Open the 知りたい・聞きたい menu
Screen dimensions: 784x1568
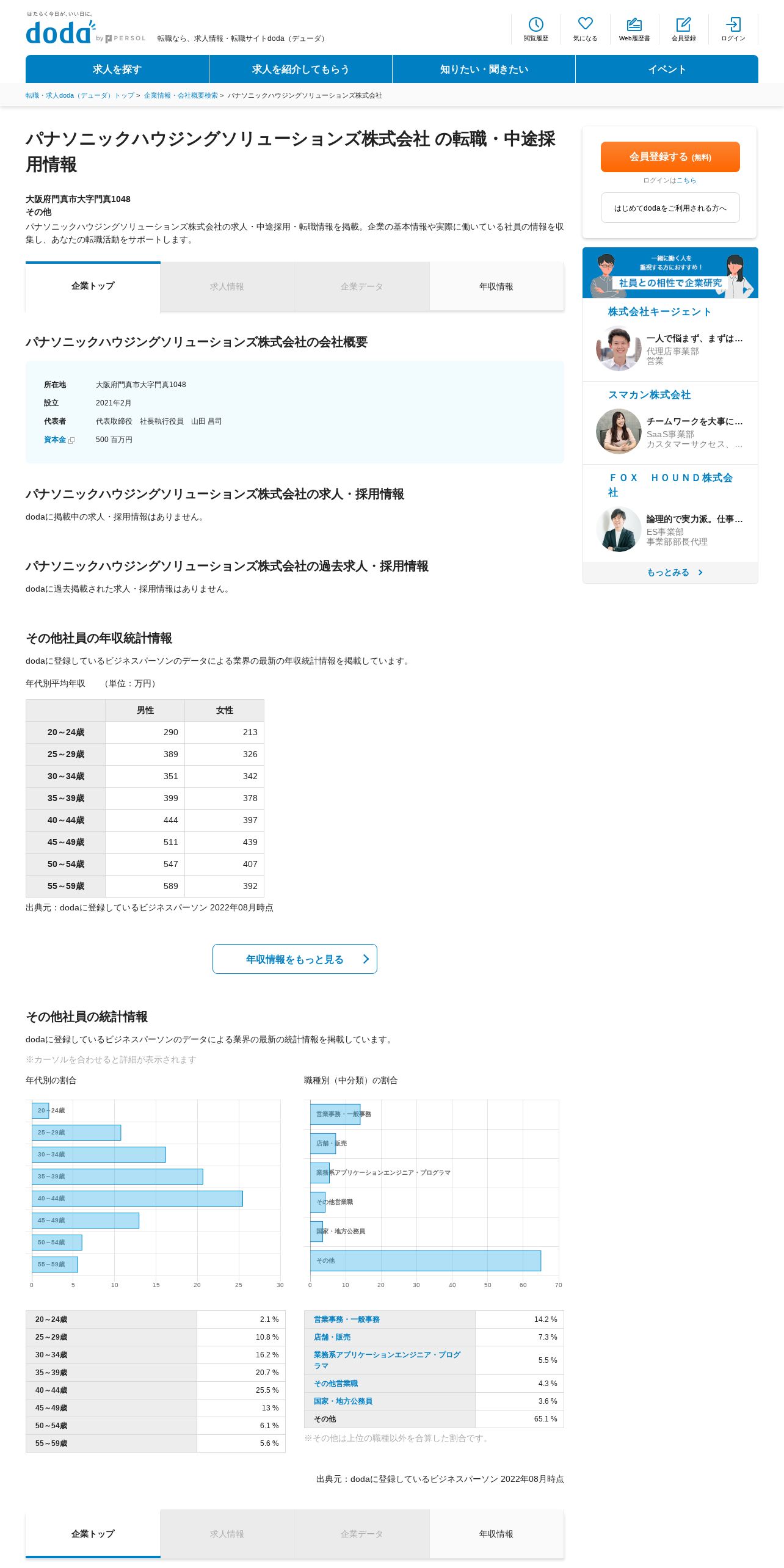[x=484, y=69]
